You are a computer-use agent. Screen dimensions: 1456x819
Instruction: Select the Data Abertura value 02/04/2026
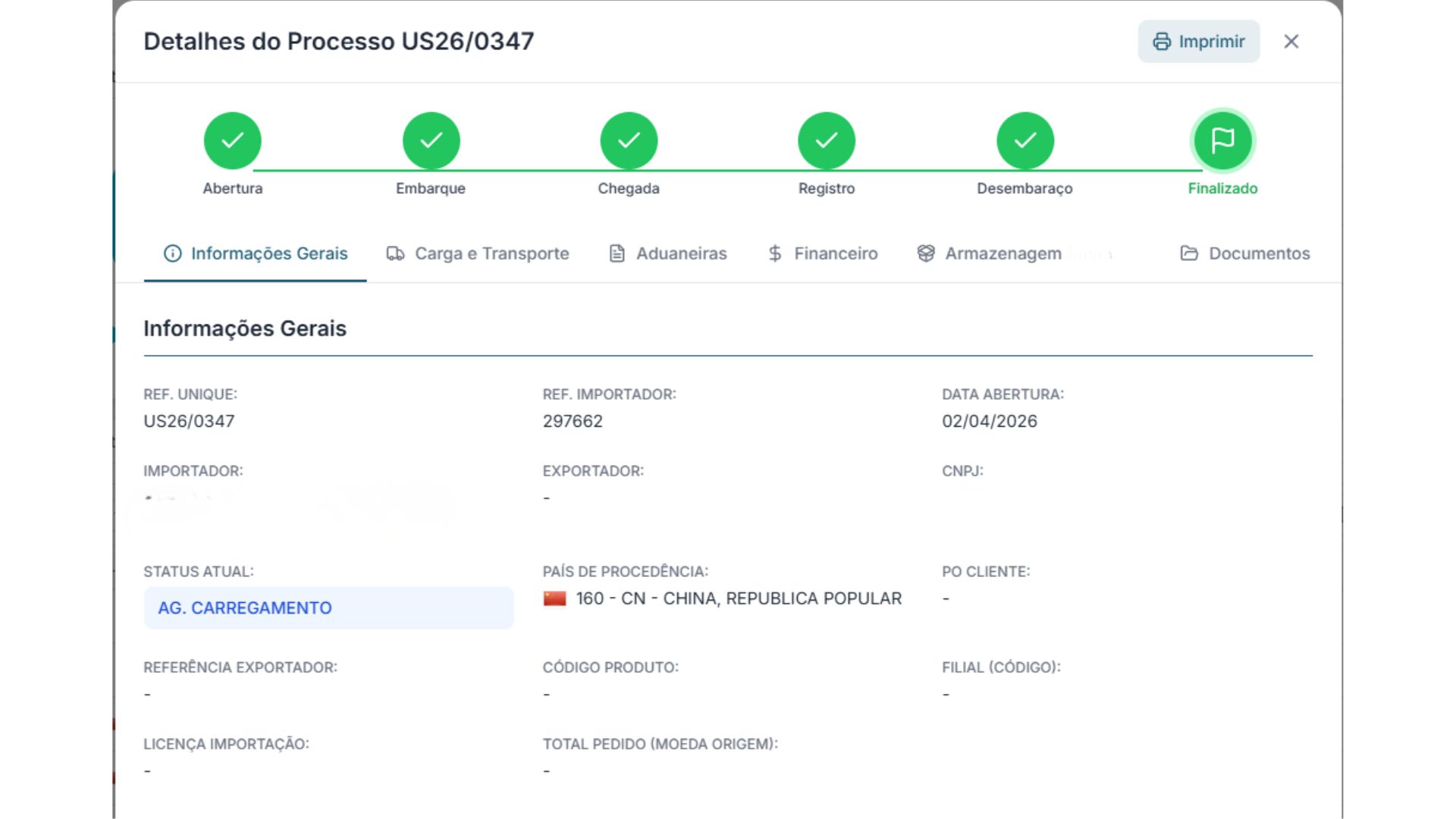click(x=990, y=421)
